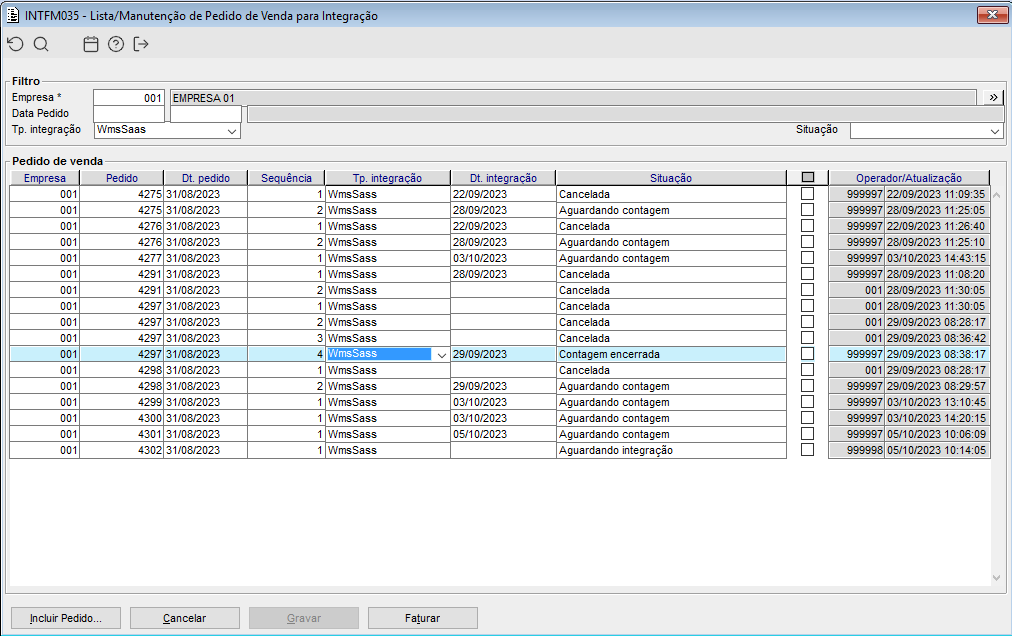The height and width of the screenshot is (636, 1012).
Task: Select Pedido 4299 cell
Action: click(x=121, y=402)
